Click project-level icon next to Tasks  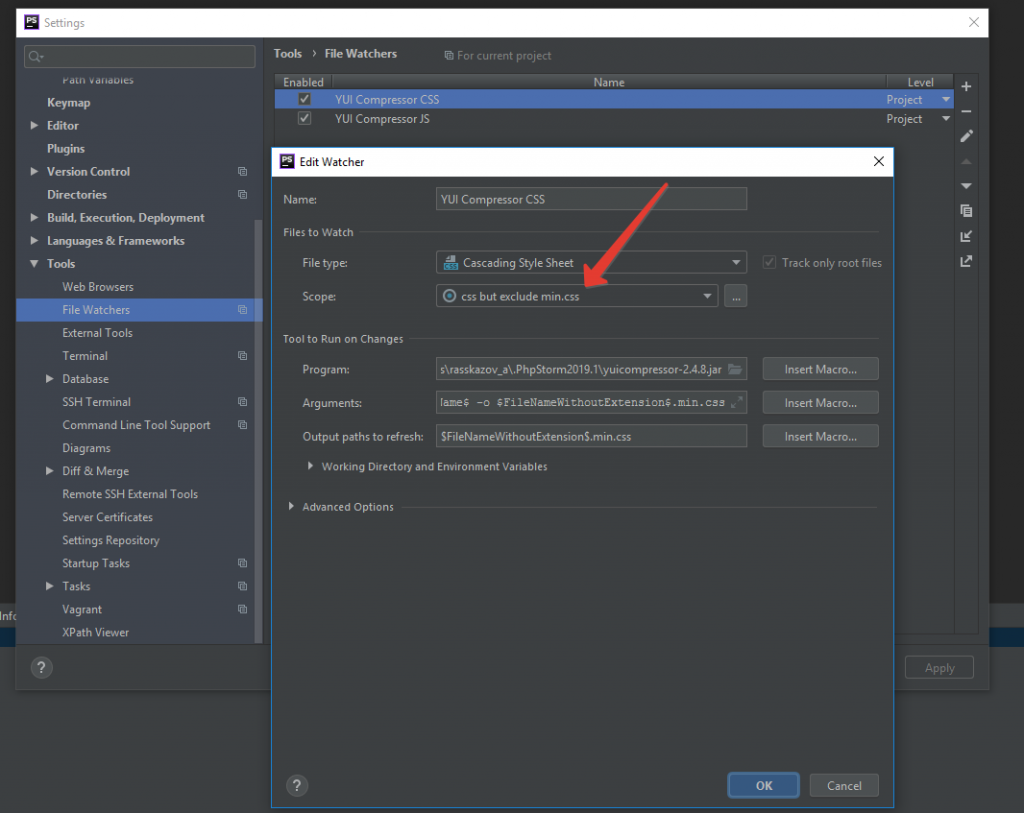point(242,586)
